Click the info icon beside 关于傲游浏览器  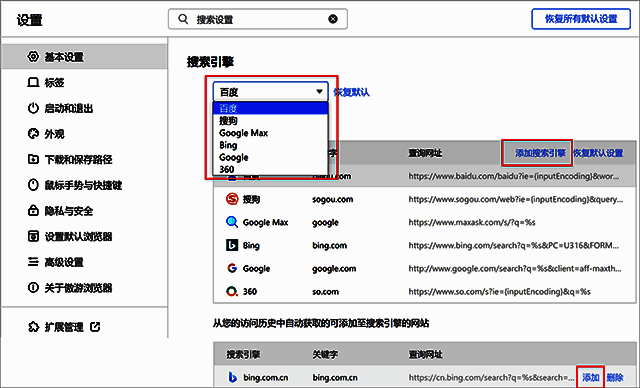(x=33, y=288)
